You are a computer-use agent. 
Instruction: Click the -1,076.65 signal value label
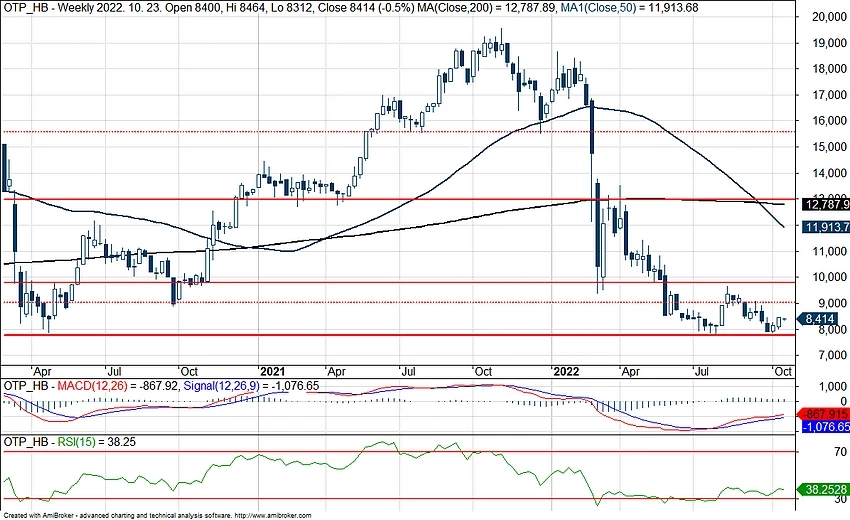tap(825, 427)
